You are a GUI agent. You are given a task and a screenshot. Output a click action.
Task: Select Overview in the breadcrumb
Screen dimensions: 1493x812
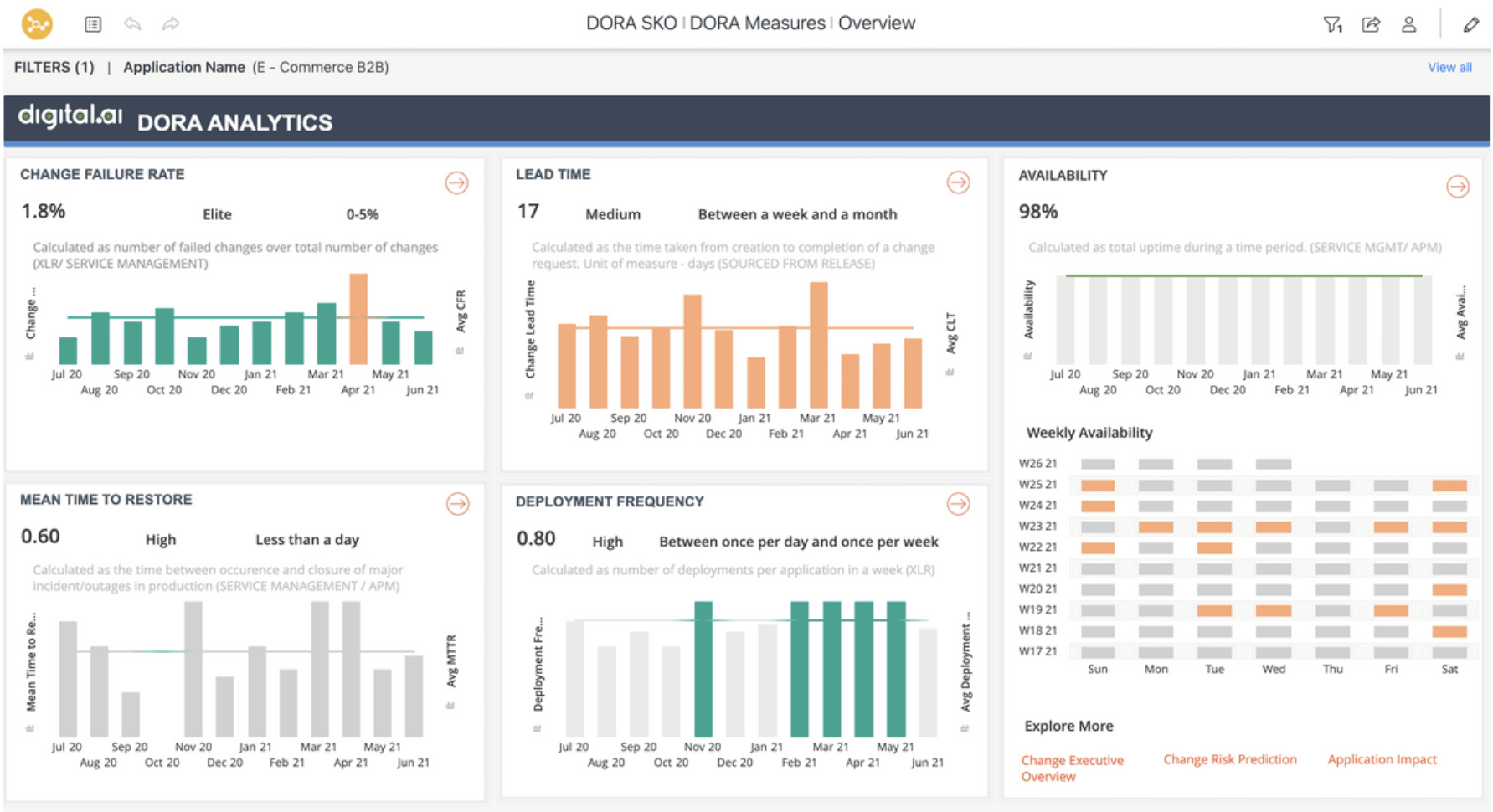click(x=878, y=23)
